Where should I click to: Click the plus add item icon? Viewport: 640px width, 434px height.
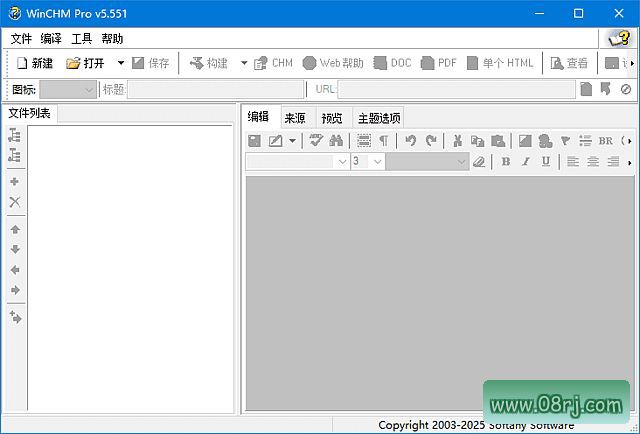click(15, 182)
